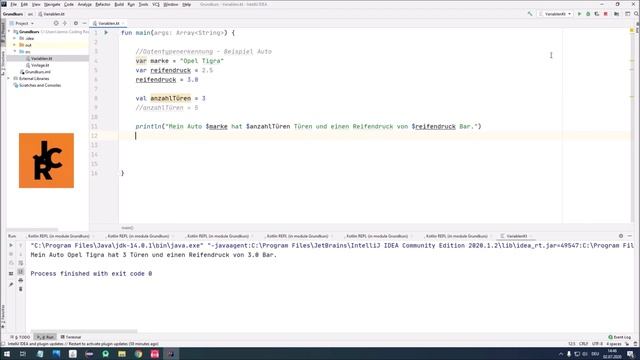Open Run panel settings gear
640x360 pixels.
[x=621, y=236]
